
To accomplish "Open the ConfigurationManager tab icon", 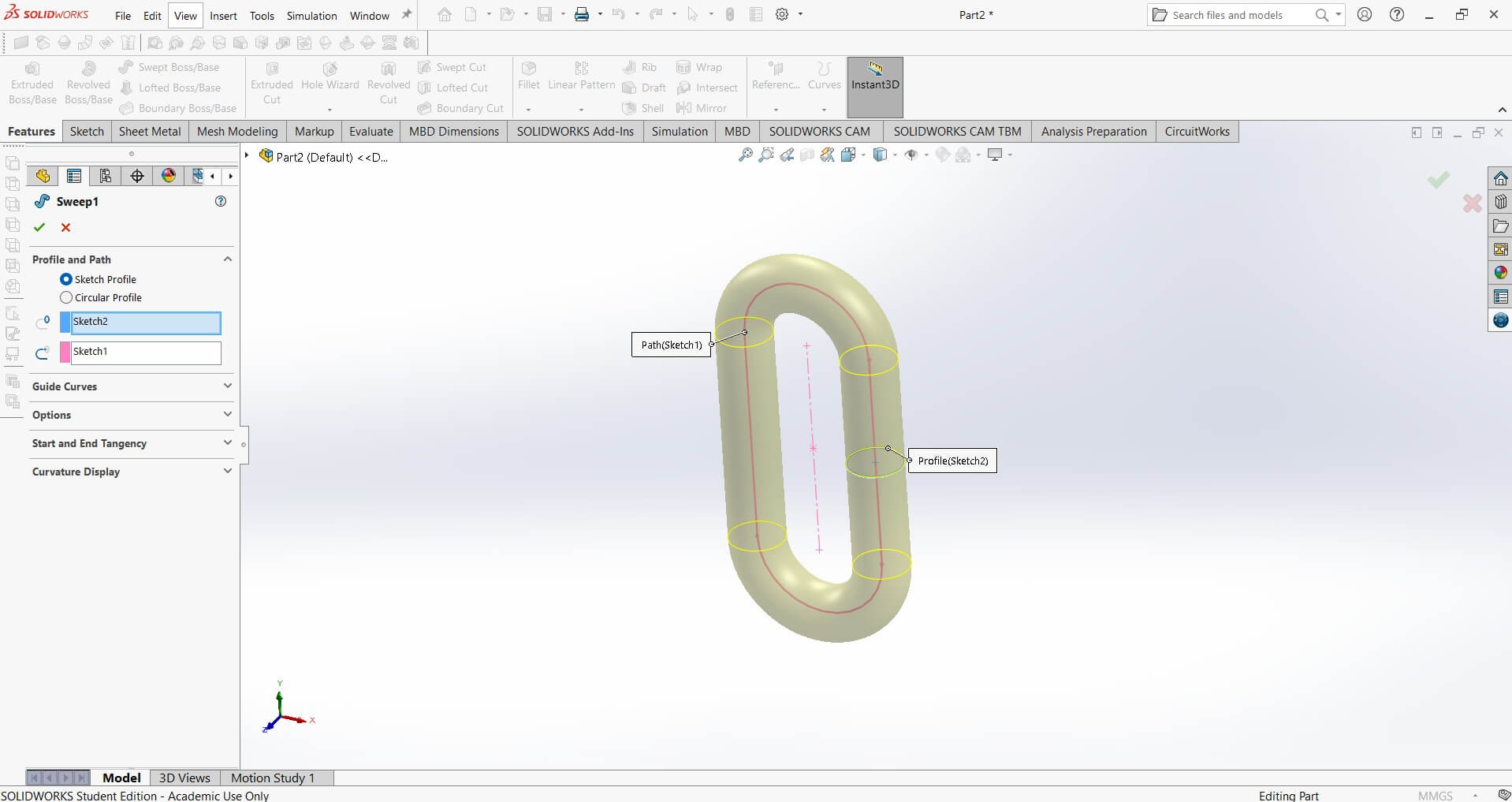I will pyautogui.click(x=106, y=176).
